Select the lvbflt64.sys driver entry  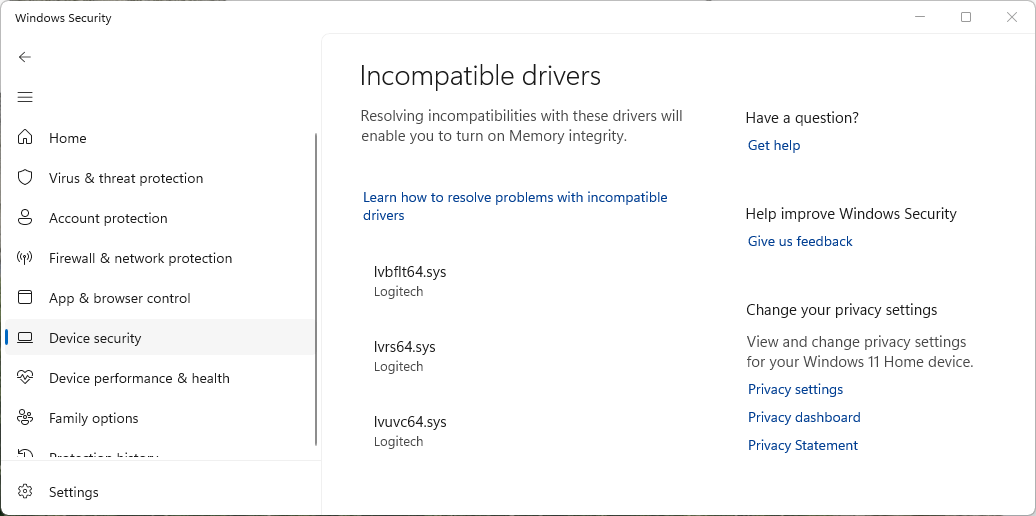(x=410, y=281)
